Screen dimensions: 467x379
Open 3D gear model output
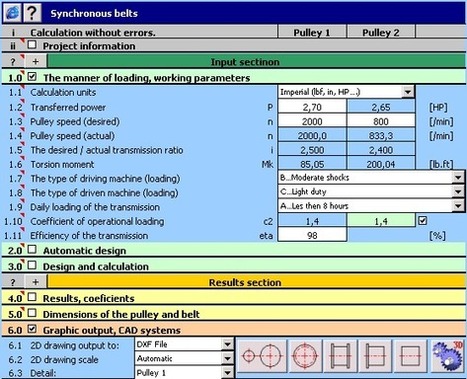[x=447, y=356]
